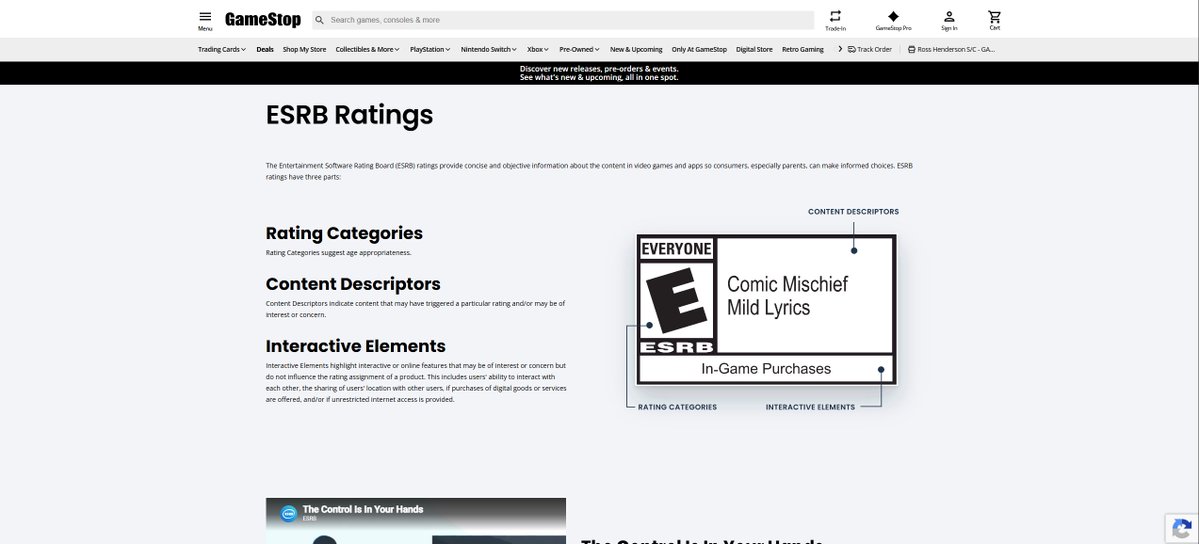Click the Sign In person icon
The width and height of the screenshot is (1199, 544).
coord(949,16)
